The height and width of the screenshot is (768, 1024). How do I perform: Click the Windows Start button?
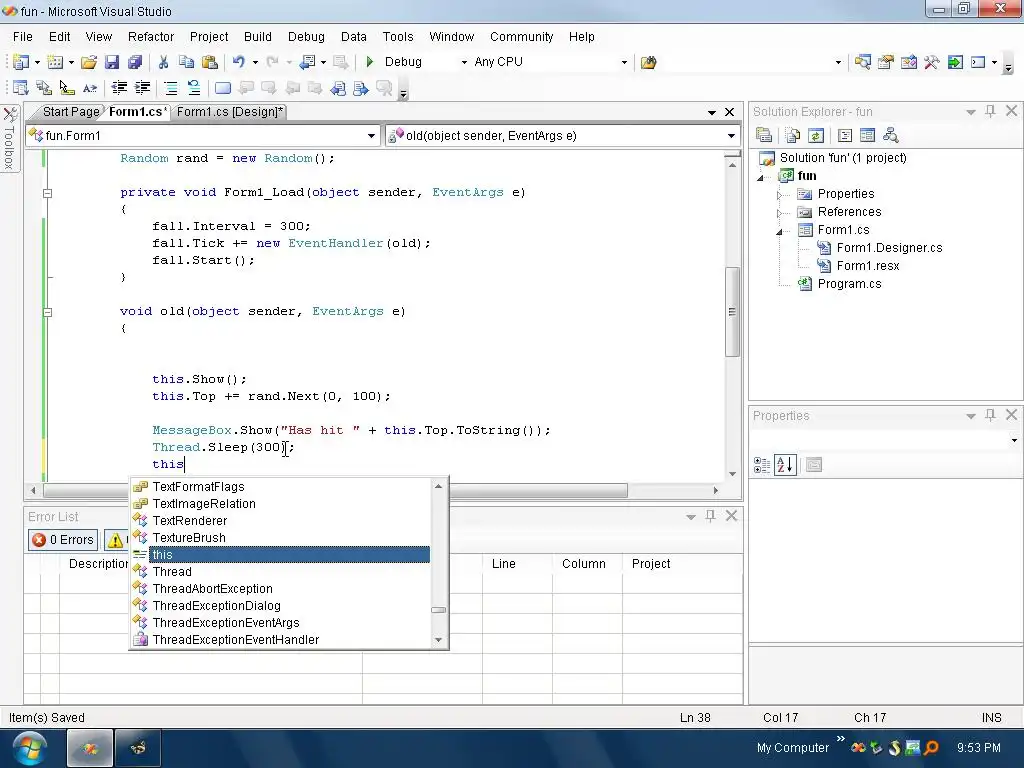(x=29, y=748)
